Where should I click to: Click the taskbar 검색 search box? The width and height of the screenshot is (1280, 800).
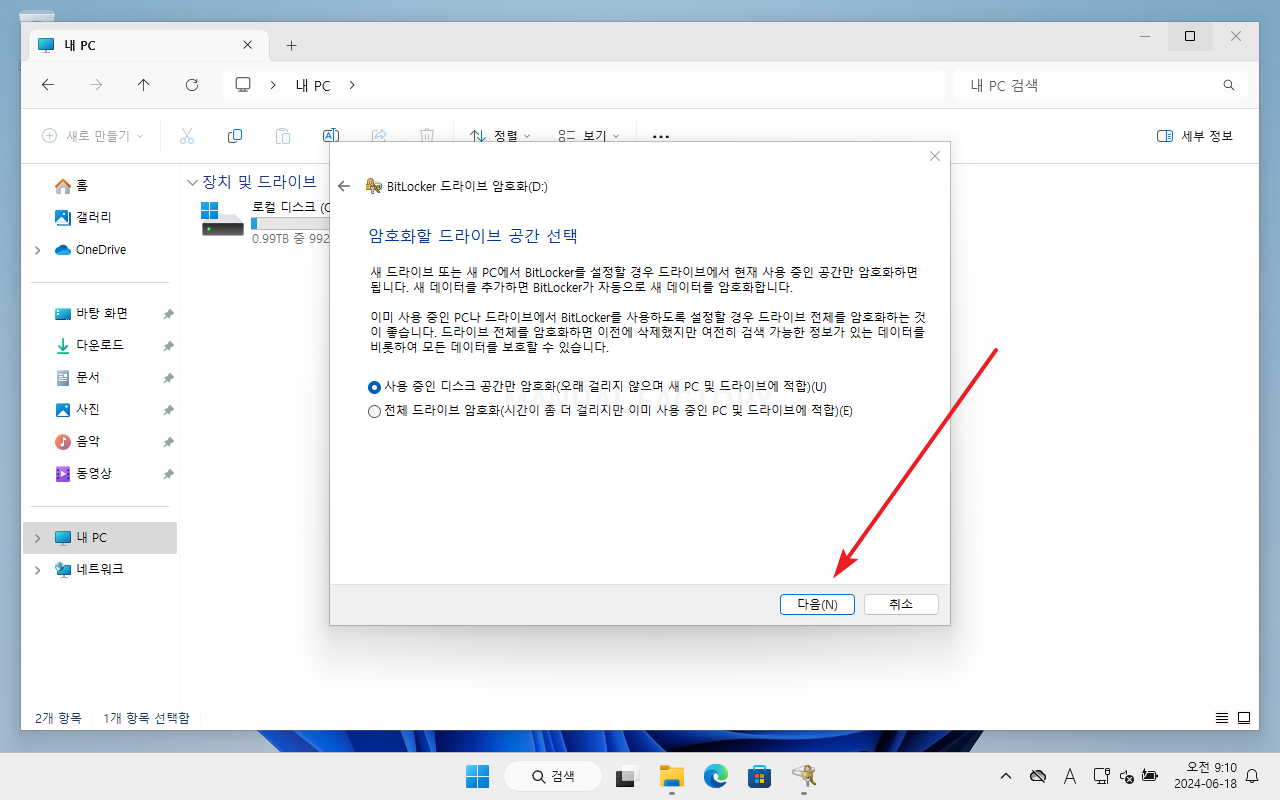553,776
